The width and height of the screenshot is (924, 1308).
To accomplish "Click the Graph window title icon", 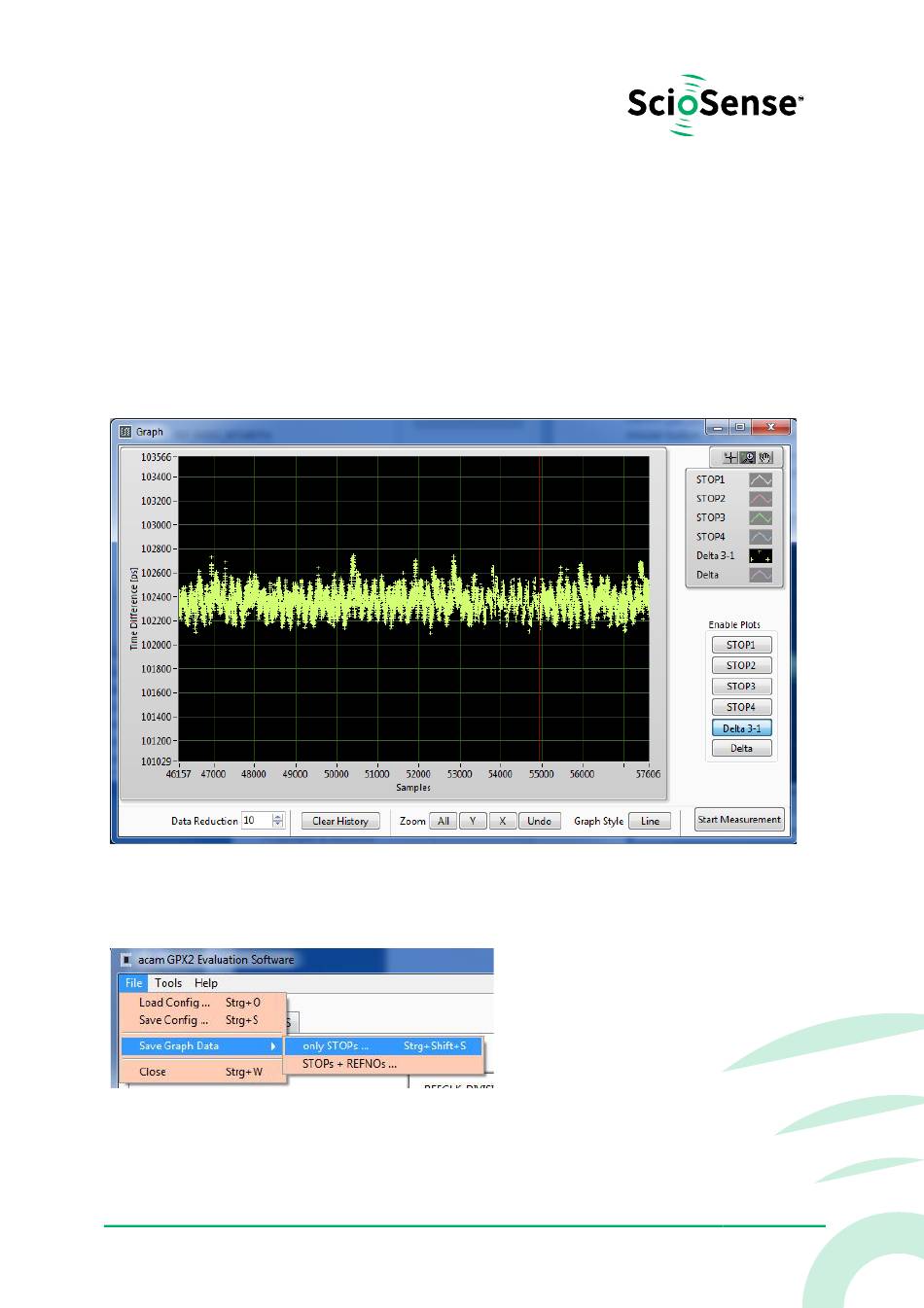I will tap(124, 432).
